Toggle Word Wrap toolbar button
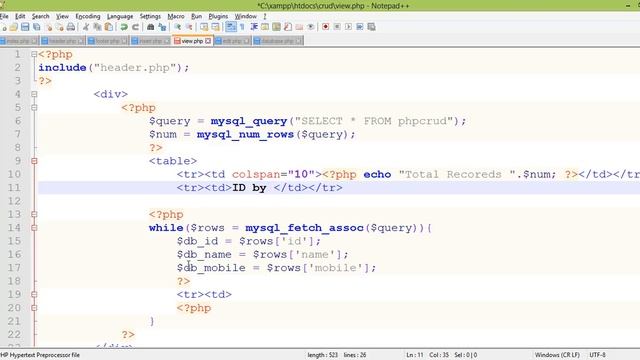 point(231,27)
